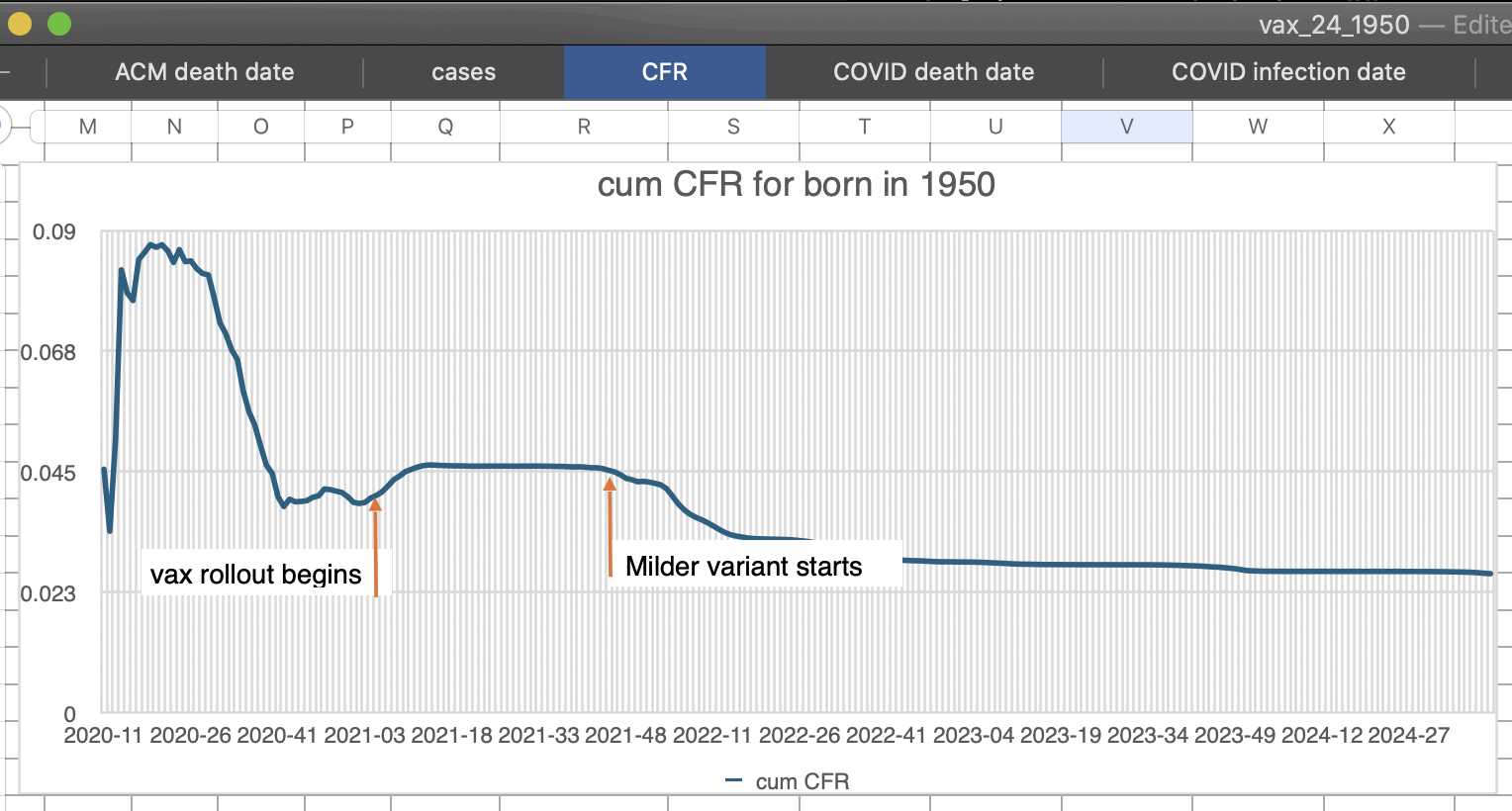This screenshot has height=811, width=1512.
Task: Go to the COVID death date tab
Action: (x=933, y=72)
